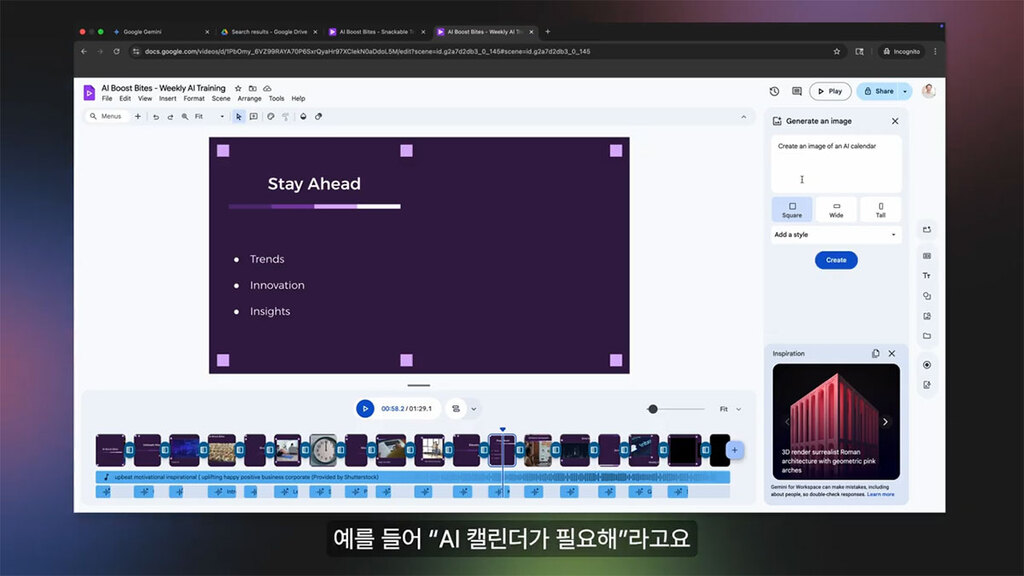Viewport: 1024px width, 576px height.
Task: Collapse the toolbar with the caret
Action: click(x=744, y=117)
